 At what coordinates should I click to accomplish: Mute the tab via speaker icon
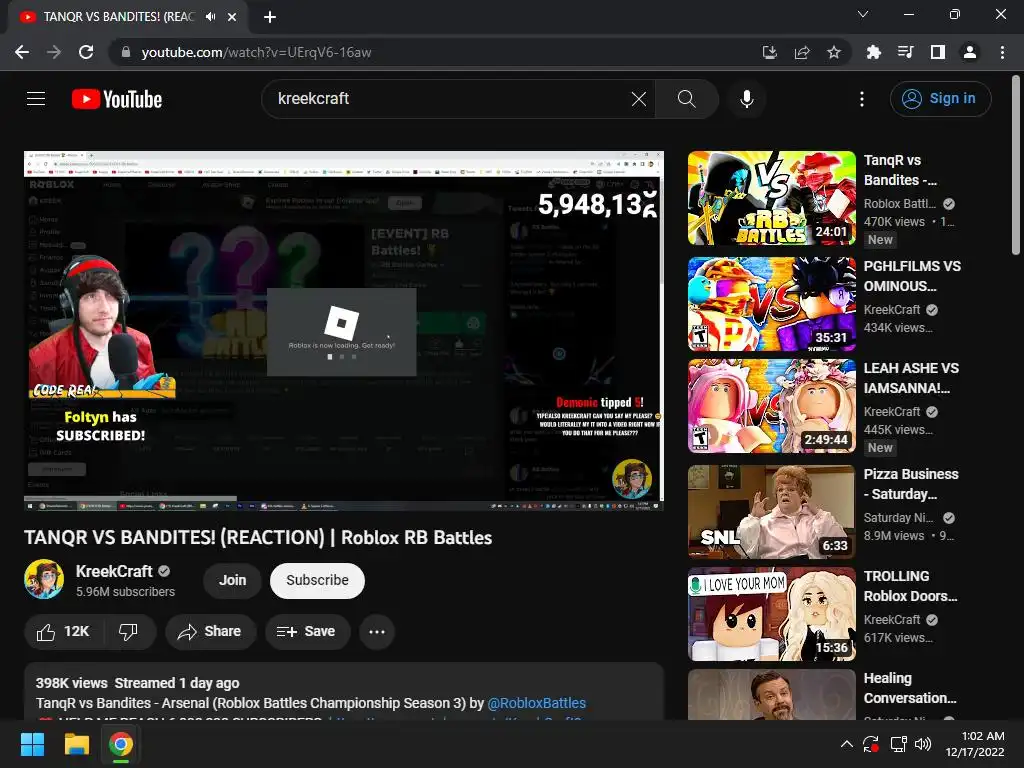click(210, 17)
